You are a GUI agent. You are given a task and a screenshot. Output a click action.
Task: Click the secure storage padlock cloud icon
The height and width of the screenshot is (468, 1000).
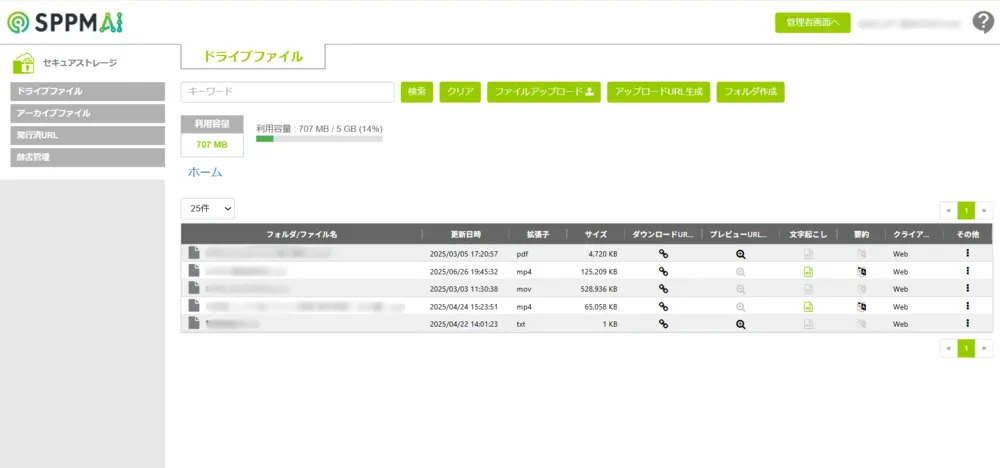pyautogui.click(x=24, y=63)
